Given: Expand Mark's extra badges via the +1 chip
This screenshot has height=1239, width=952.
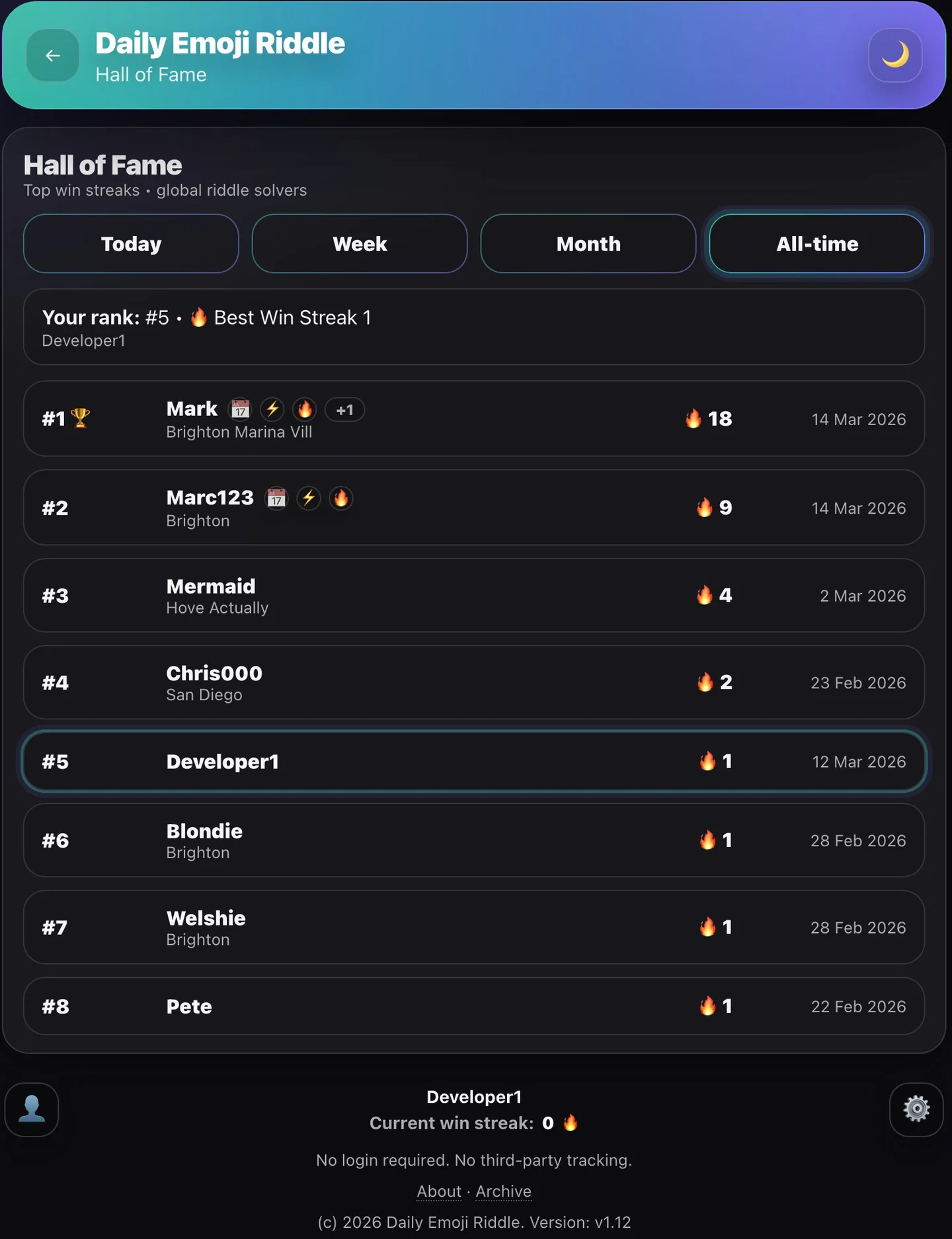Looking at the screenshot, I should [344, 410].
